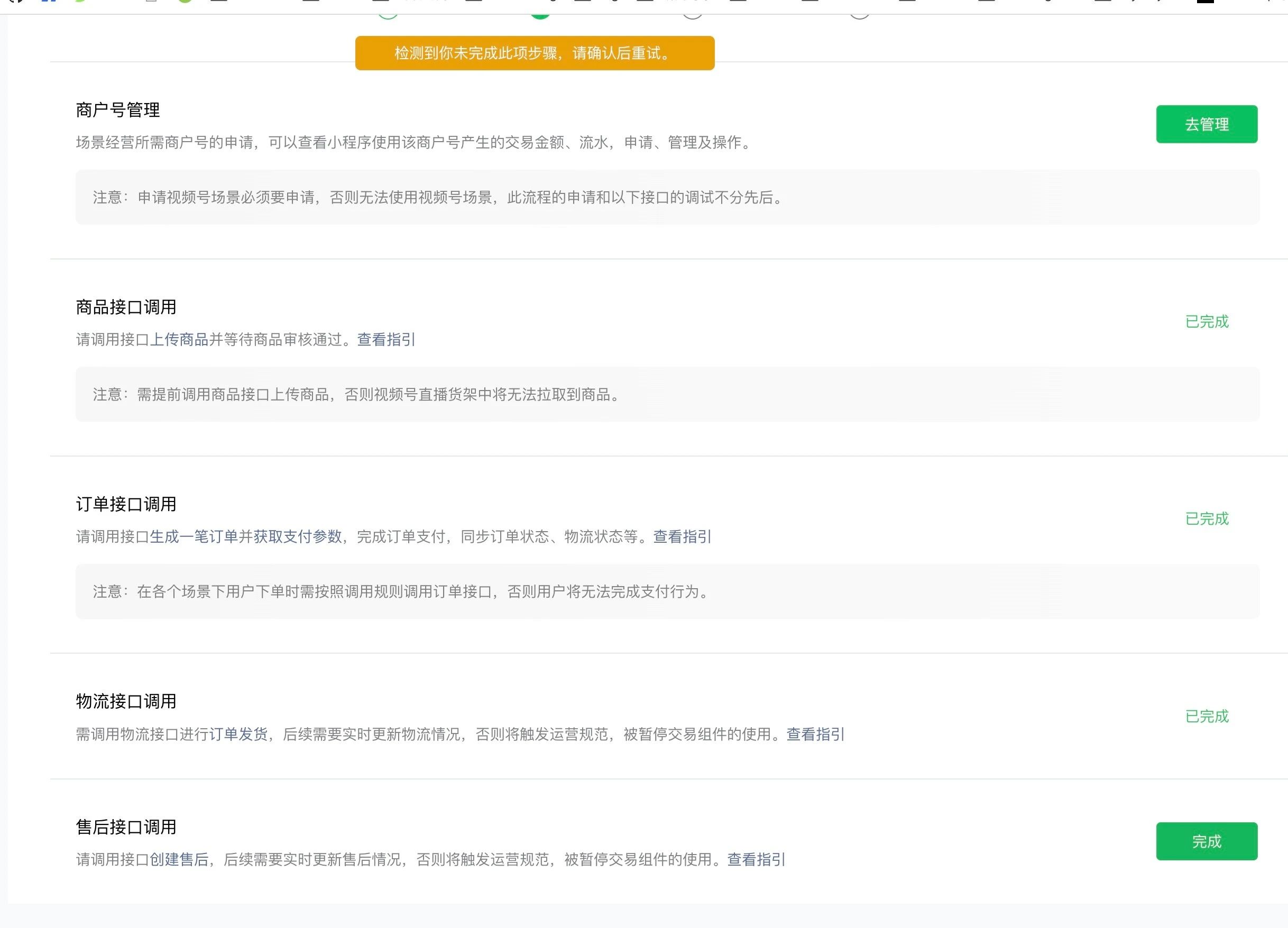The image size is (1288, 928).
Task: Open the 上传商品 link
Action: (x=179, y=339)
